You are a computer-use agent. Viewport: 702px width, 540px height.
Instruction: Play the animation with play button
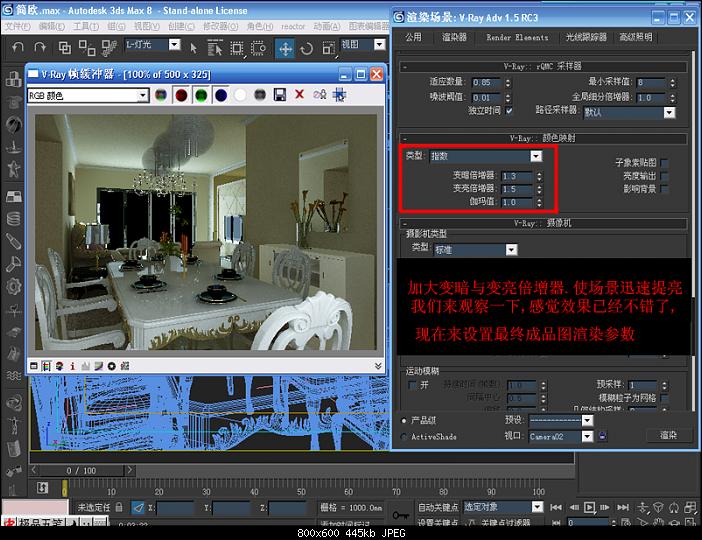click(590, 507)
